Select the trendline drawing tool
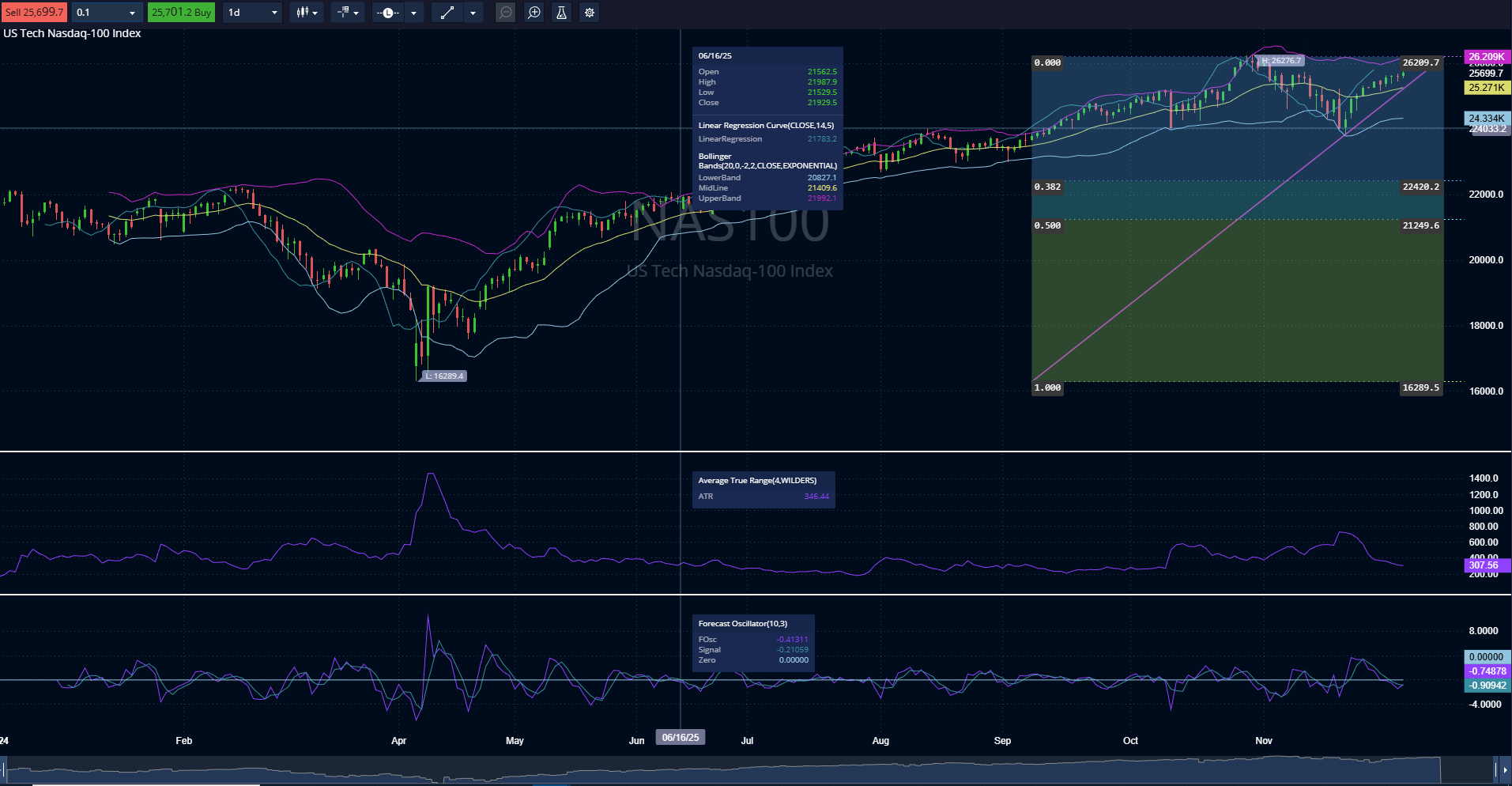This screenshot has width=1512, height=786. (x=446, y=12)
